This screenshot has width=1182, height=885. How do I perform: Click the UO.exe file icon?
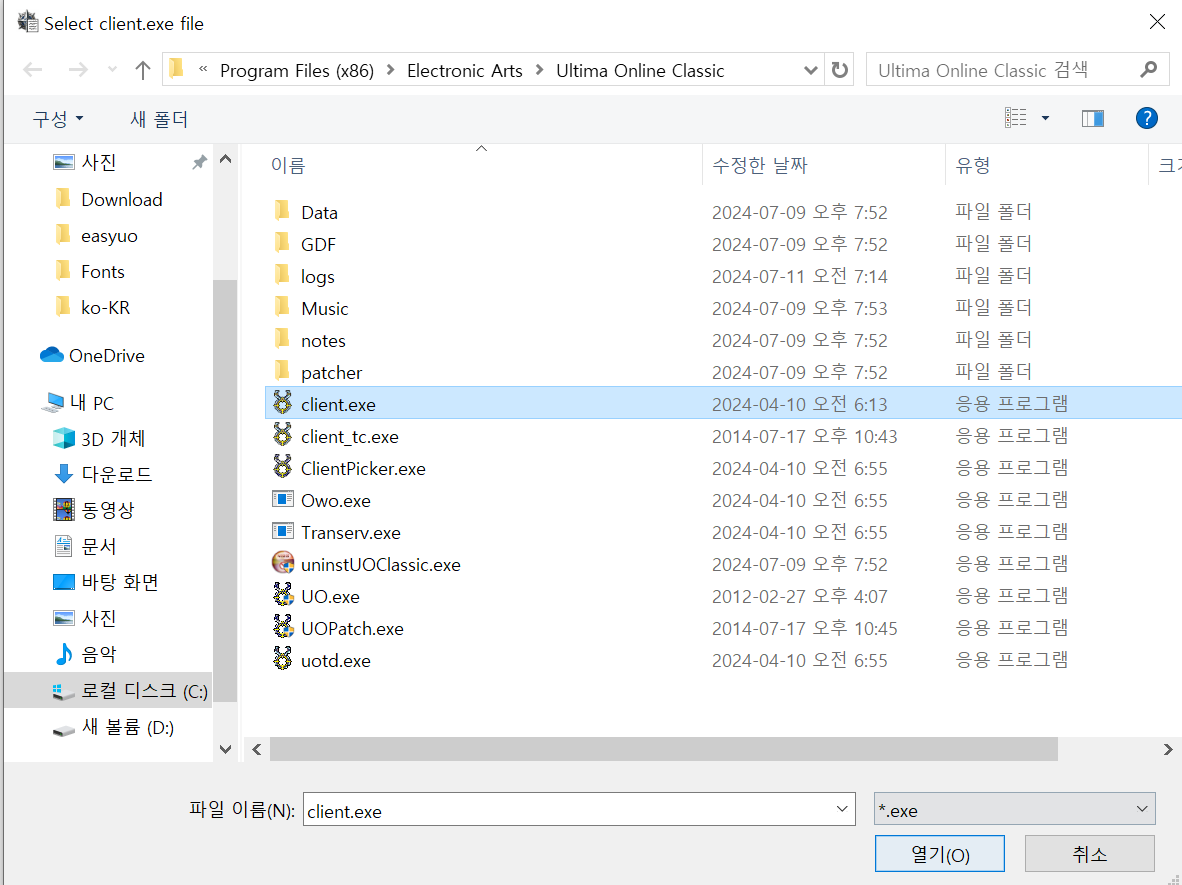(x=283, y=596)
